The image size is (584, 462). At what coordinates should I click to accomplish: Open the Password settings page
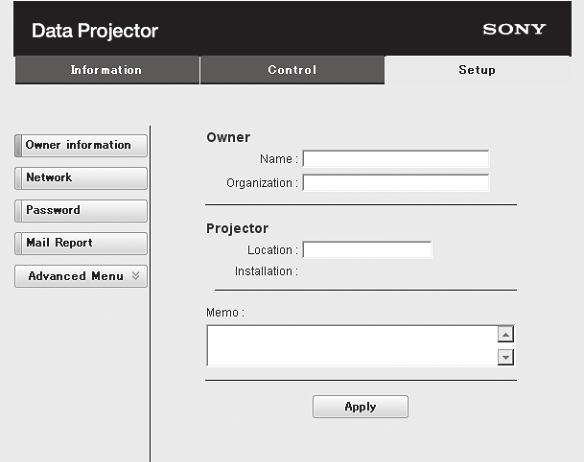[81, 211]
